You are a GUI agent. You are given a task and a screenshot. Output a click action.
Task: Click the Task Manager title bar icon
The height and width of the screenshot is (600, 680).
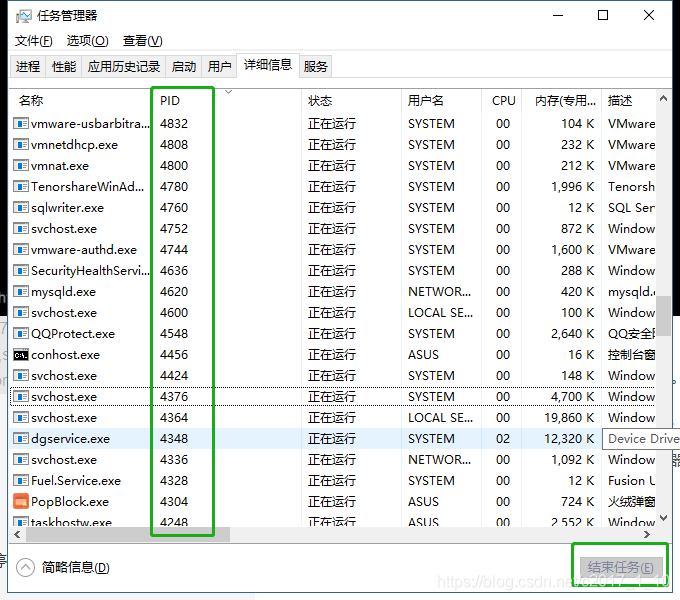23,16
